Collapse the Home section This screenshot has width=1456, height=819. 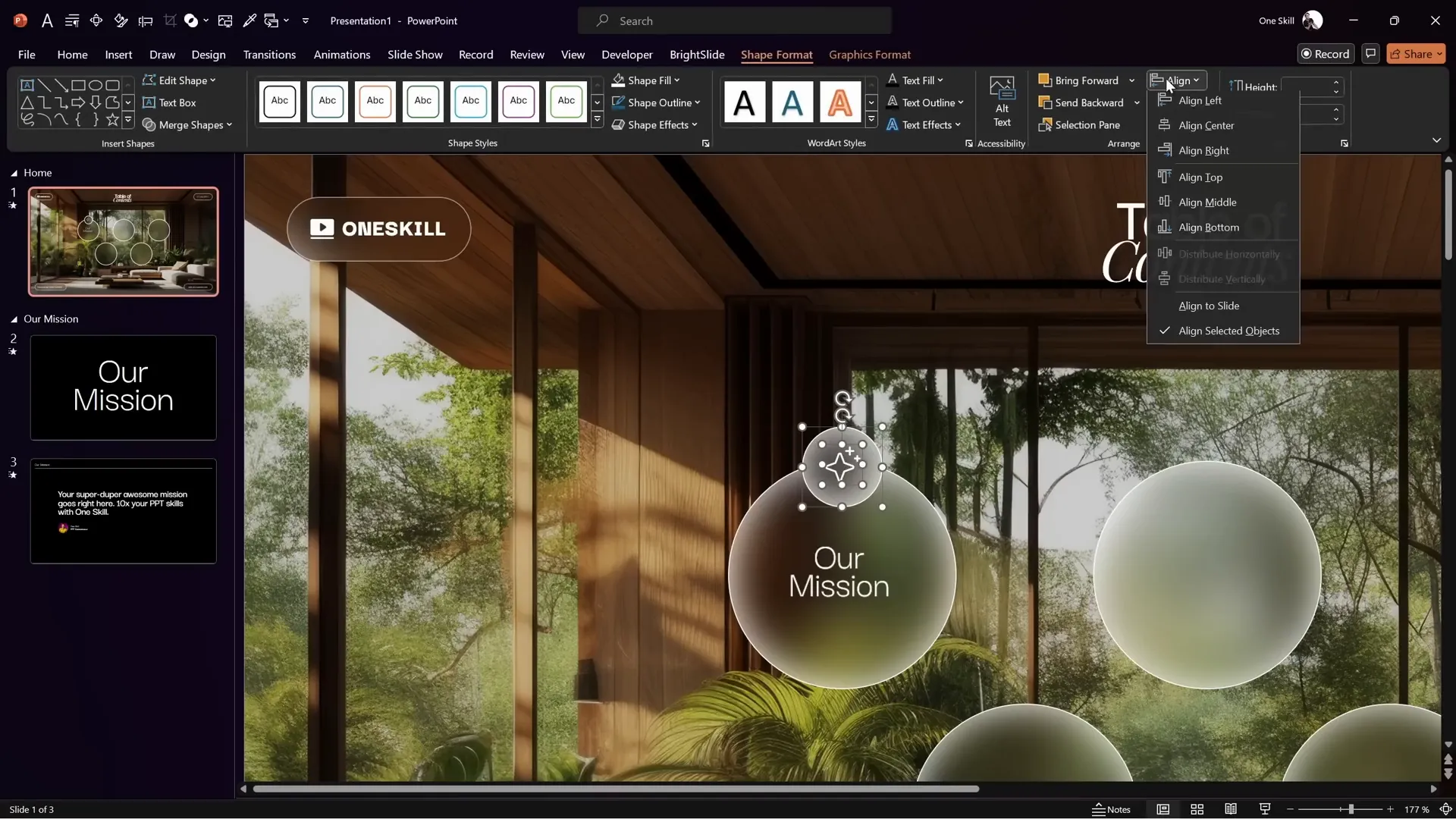14,173
